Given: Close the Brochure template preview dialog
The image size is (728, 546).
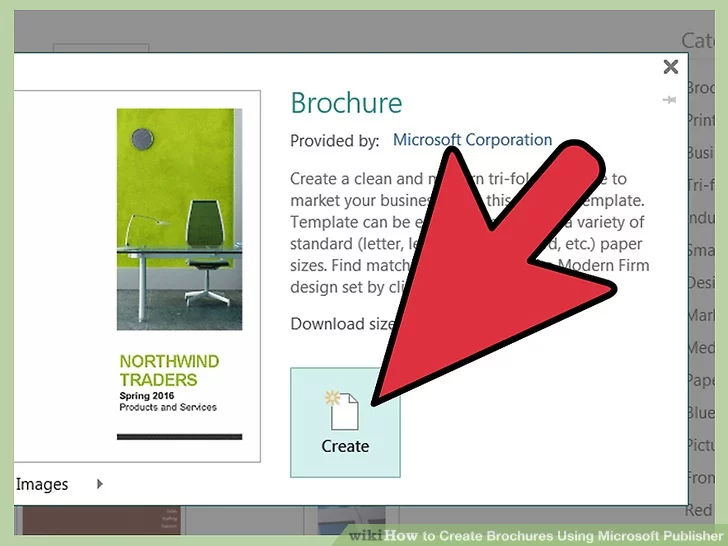Looking at the screenshot, I should (x=670, y=67).
